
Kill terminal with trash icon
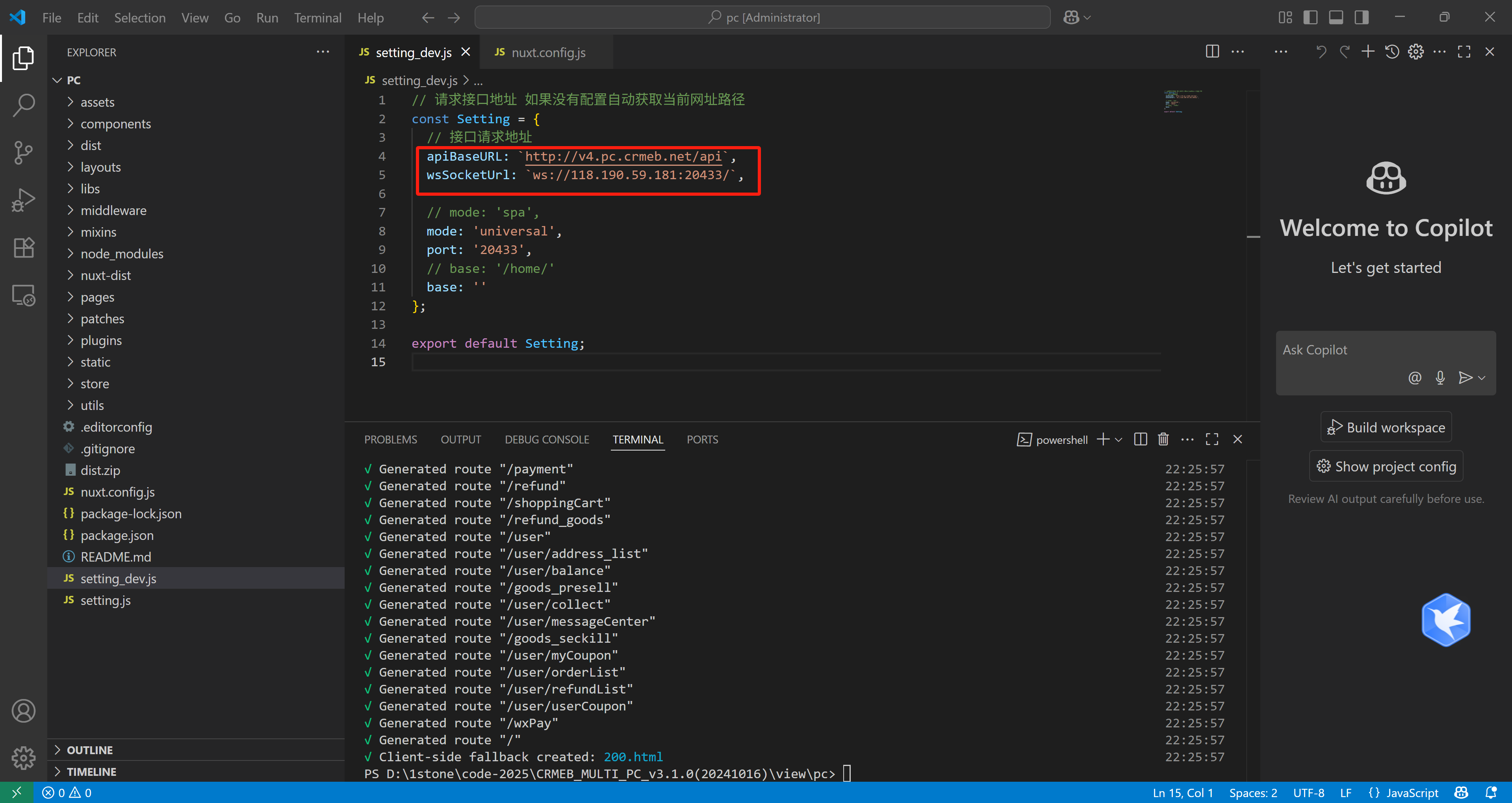click(x=1163, y=439)
